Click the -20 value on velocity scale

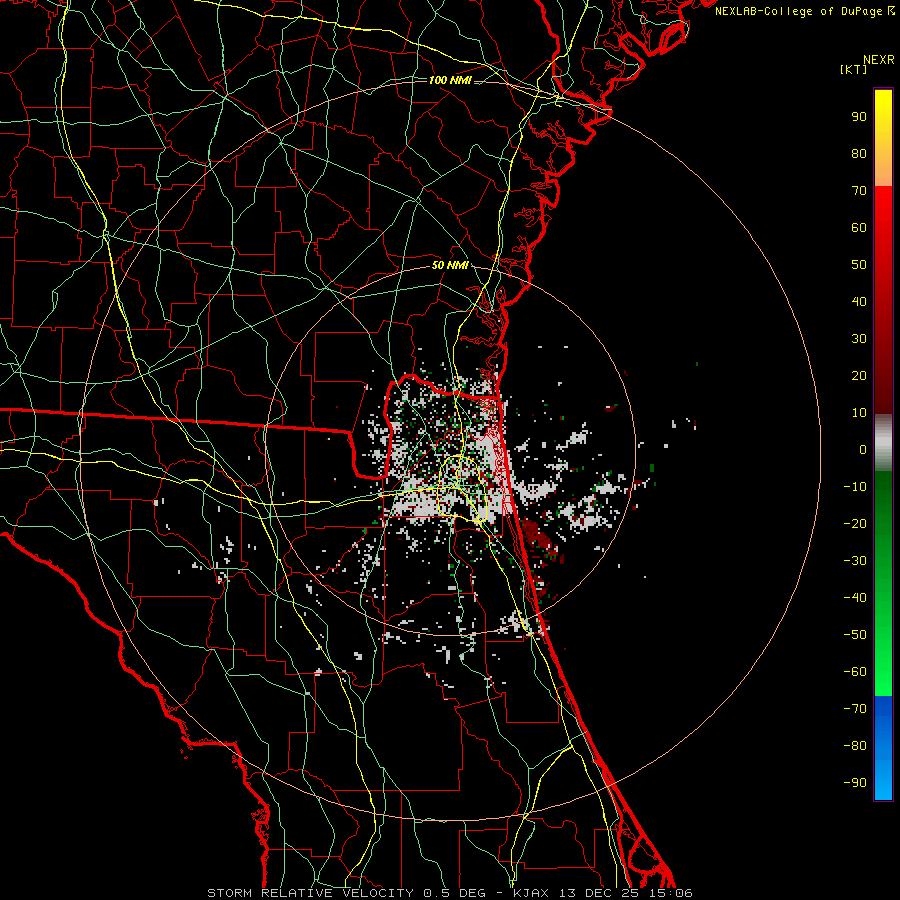855,524
